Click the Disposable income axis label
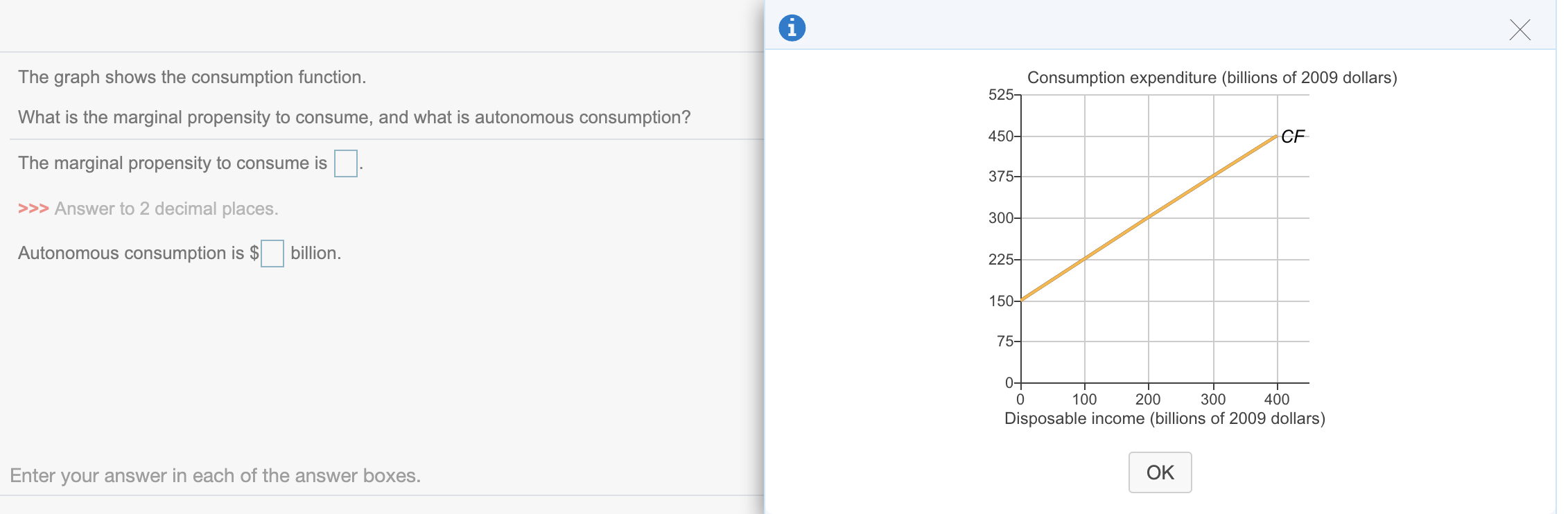The height and width of the screenshot is (514, 1568). pyautogui.click(x=1165, y=418)
